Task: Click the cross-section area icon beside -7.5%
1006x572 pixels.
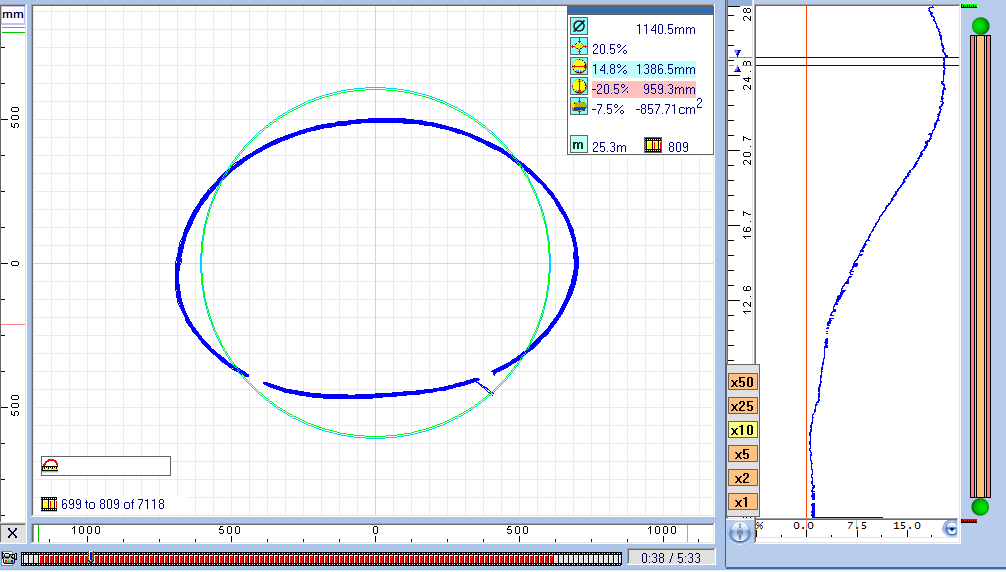Action: (579, 106)
